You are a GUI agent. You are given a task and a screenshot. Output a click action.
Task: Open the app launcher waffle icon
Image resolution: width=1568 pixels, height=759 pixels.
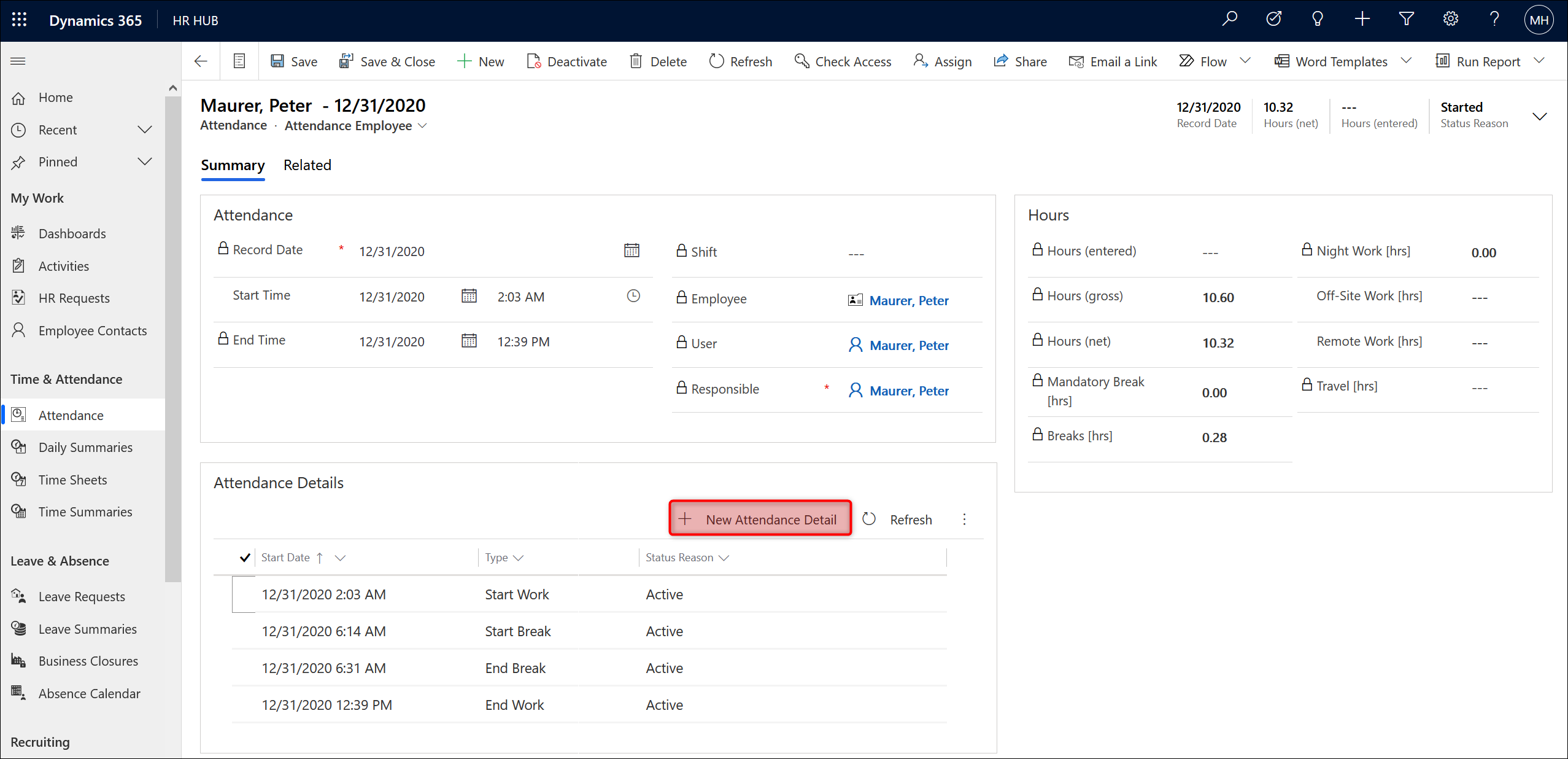coord(19,20)
